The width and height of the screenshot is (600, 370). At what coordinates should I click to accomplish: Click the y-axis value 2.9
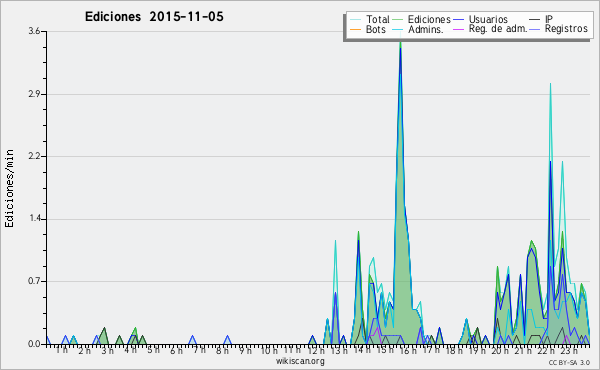coord(34,94)
